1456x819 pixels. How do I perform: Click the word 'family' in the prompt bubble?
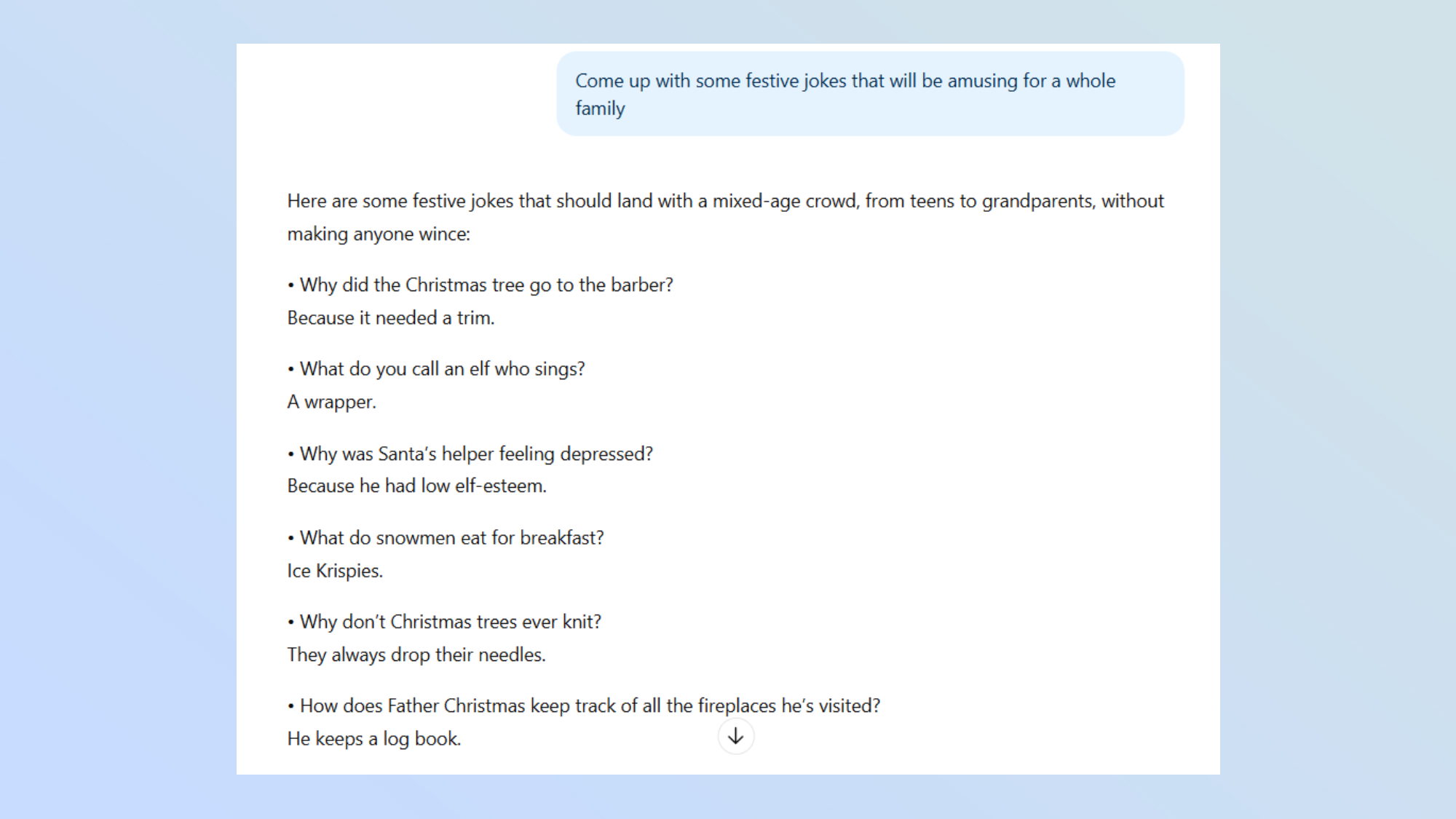pyautogui.click(x=601, y=108)
